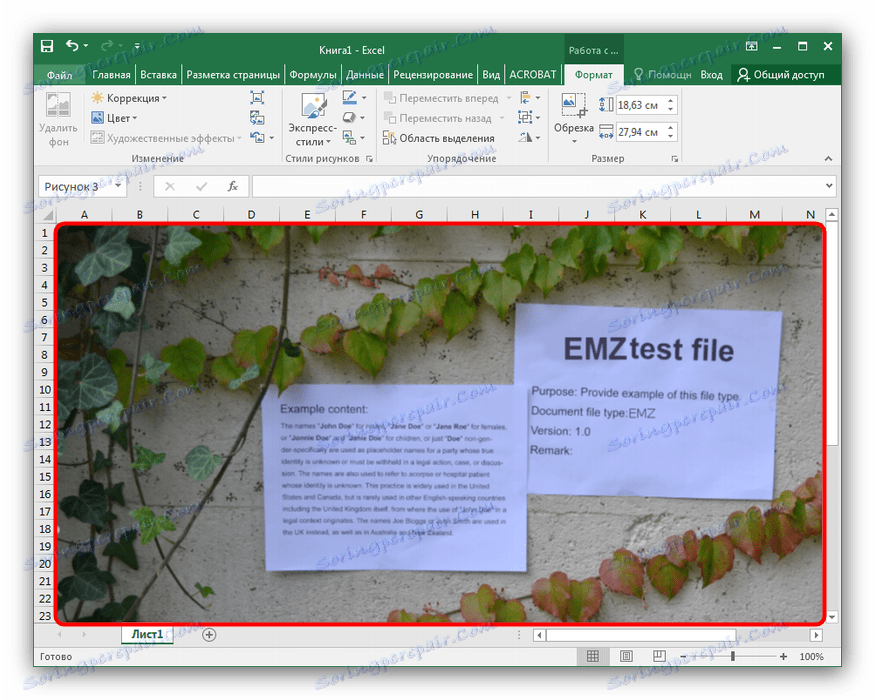Viewport: 875px width, 700px height.
Task: Open the Name Box dropdown arrow
Action: coord(118,186)
